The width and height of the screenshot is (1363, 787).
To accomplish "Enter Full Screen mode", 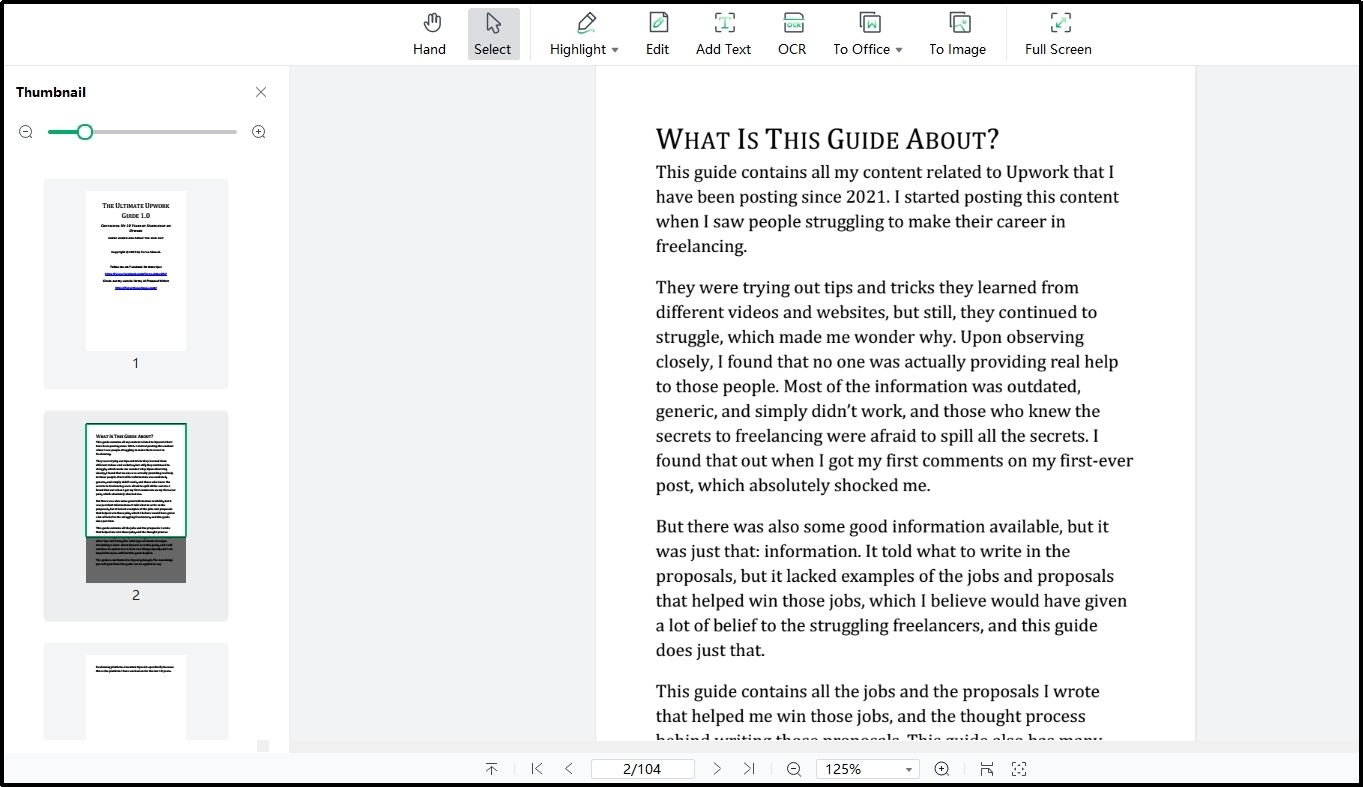I will (x=1058, y=34).
